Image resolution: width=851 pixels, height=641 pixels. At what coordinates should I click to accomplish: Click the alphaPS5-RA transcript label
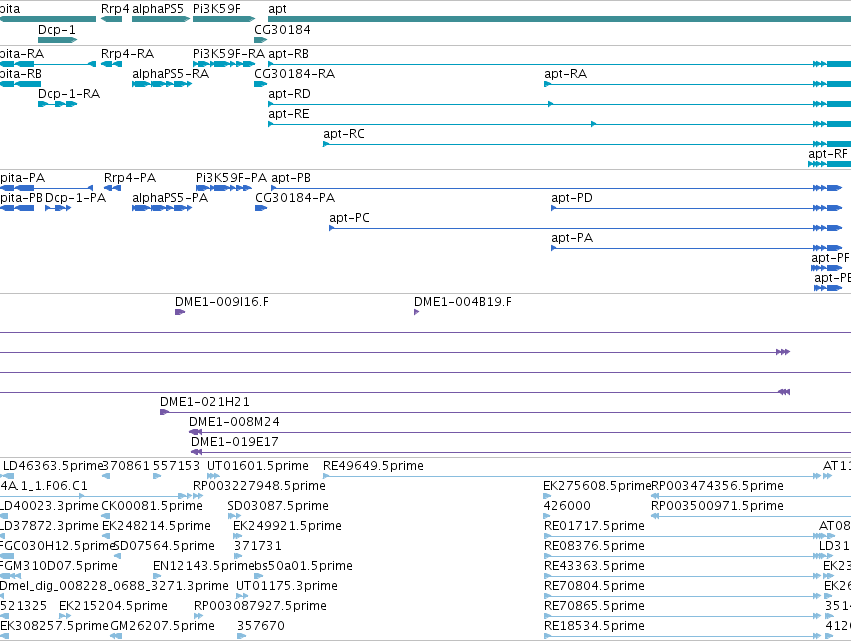170,74
